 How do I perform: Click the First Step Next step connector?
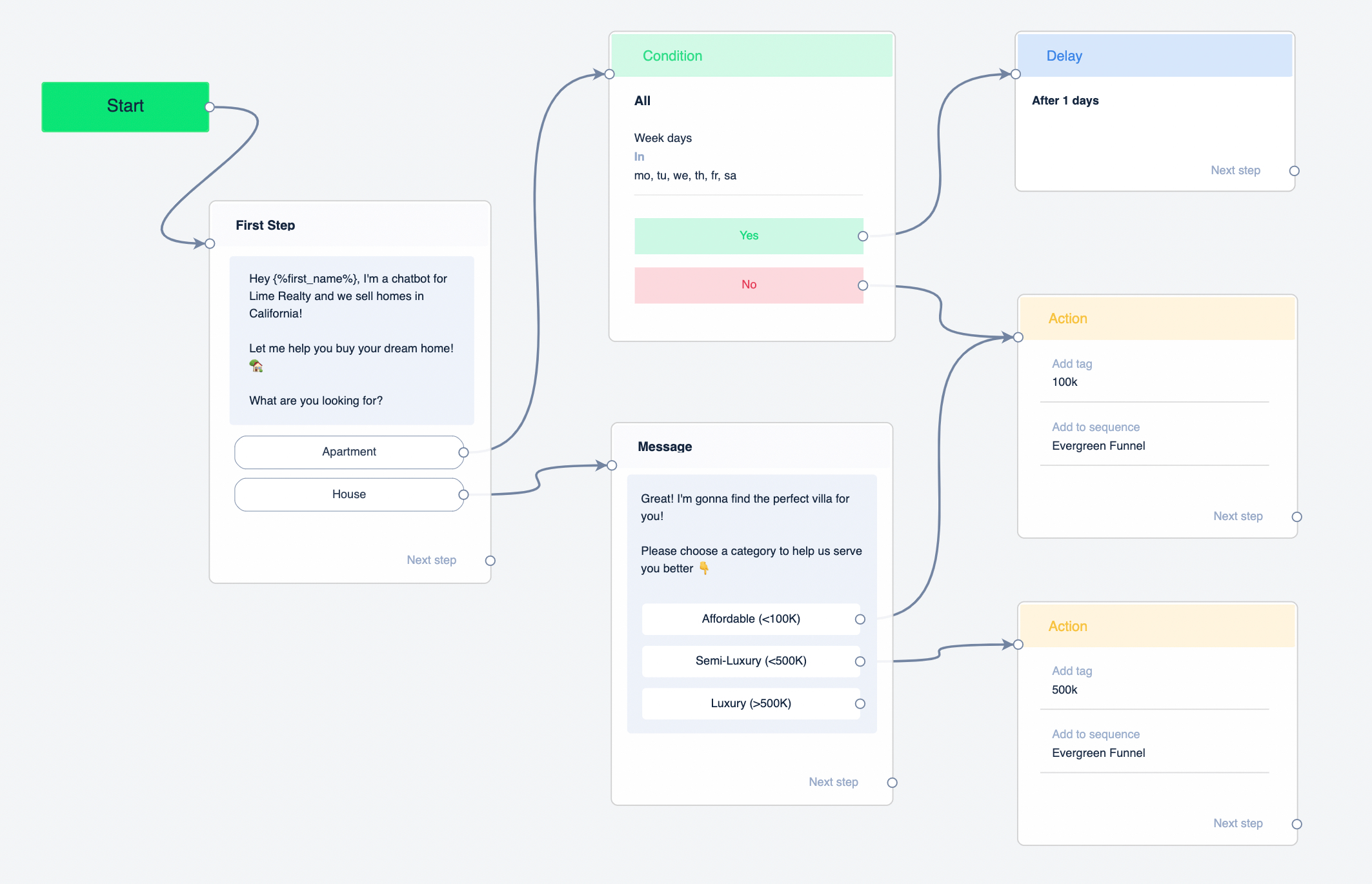tap(490, 561)
